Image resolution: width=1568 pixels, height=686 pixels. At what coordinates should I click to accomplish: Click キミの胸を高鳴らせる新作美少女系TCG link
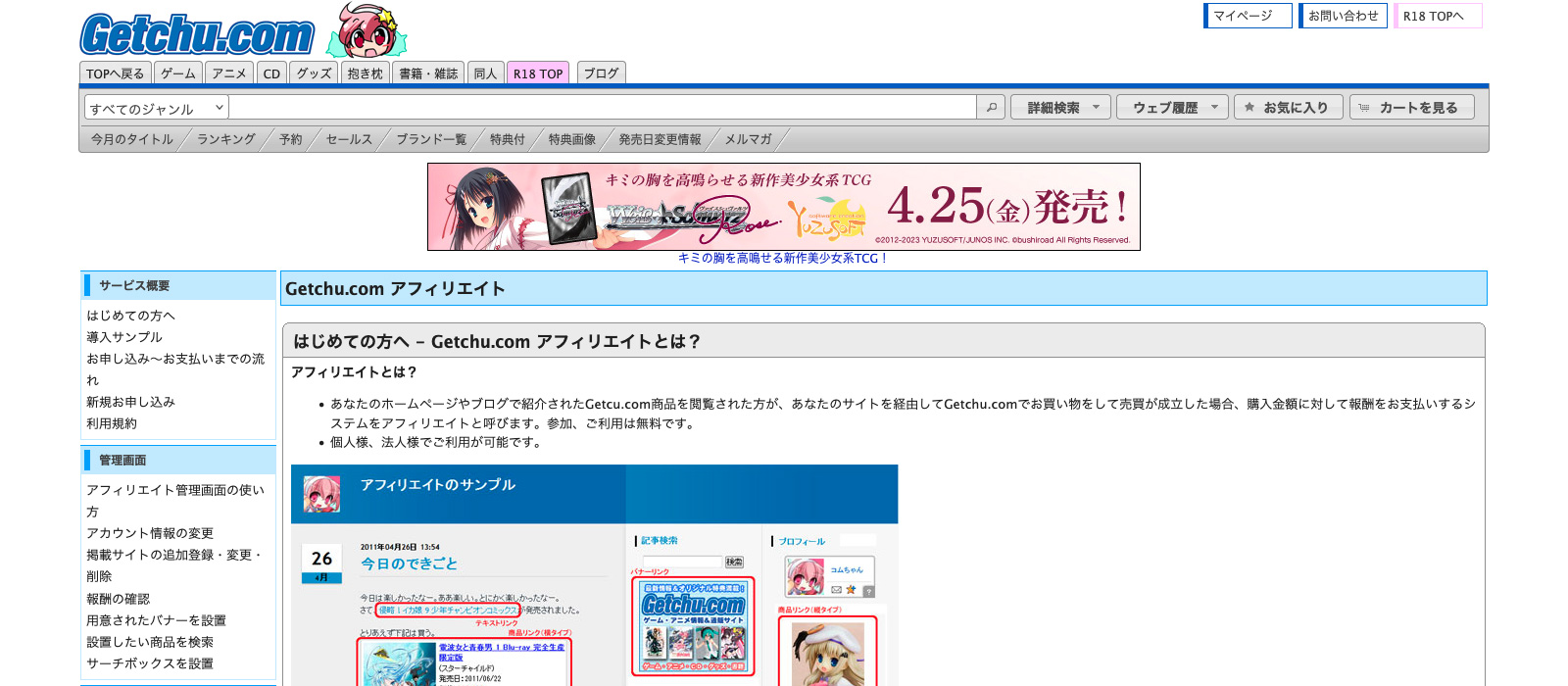783,259
